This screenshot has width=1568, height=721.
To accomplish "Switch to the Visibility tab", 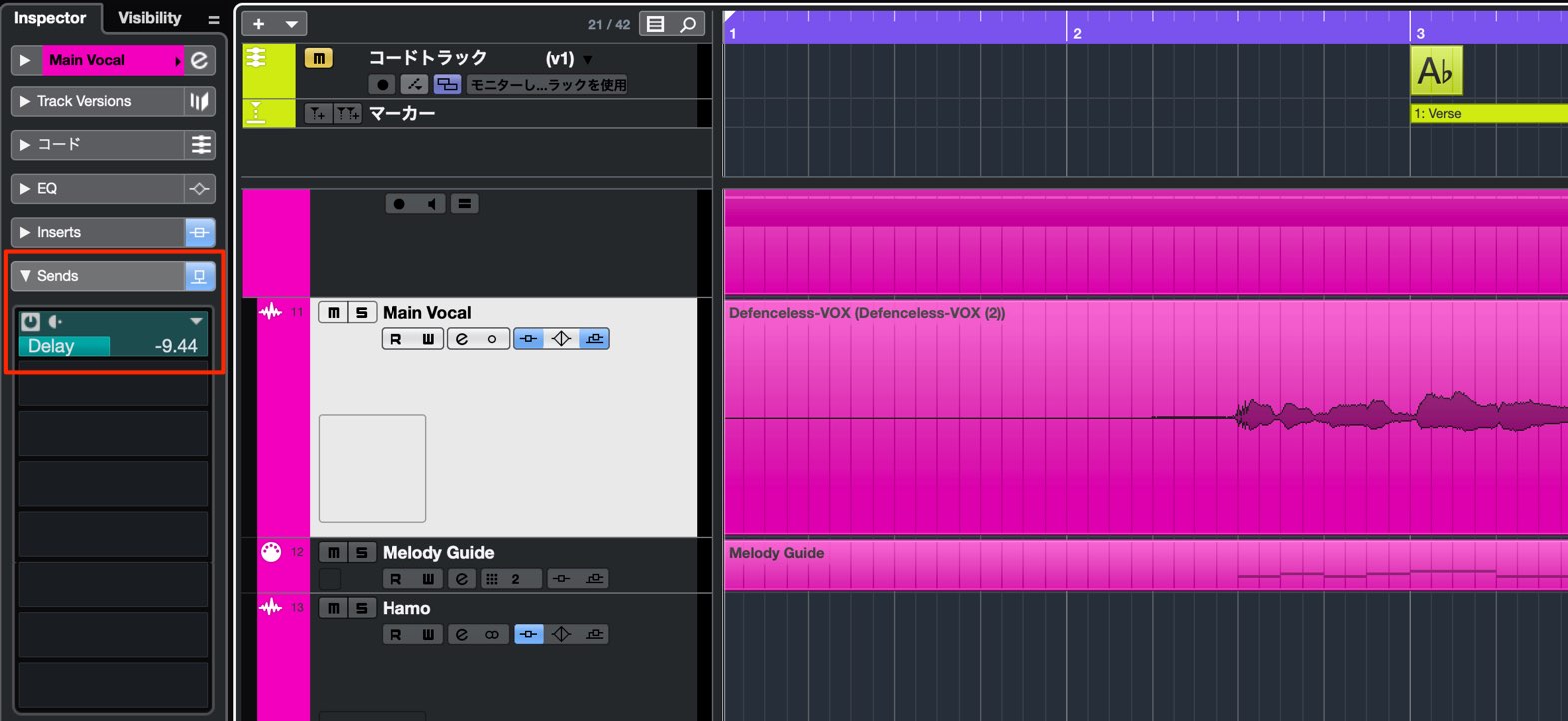I will tap(150, 18).
